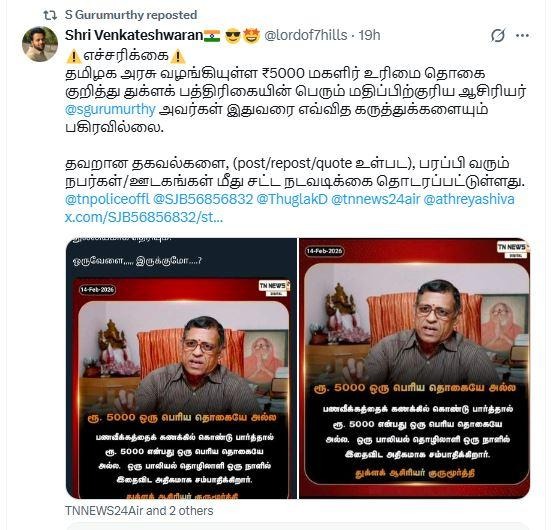Click the Grok slash-circle icon

[498, 35]
